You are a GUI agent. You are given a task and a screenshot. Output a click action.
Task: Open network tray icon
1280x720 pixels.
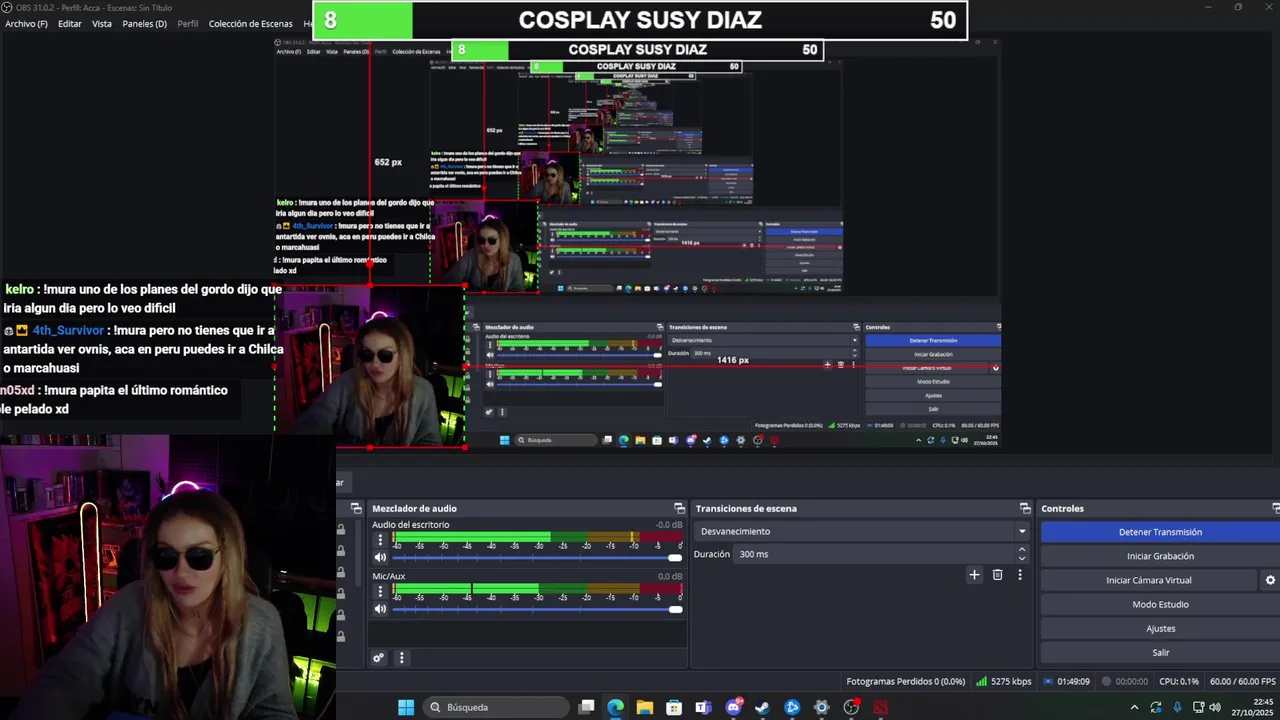click(1198, 707)
